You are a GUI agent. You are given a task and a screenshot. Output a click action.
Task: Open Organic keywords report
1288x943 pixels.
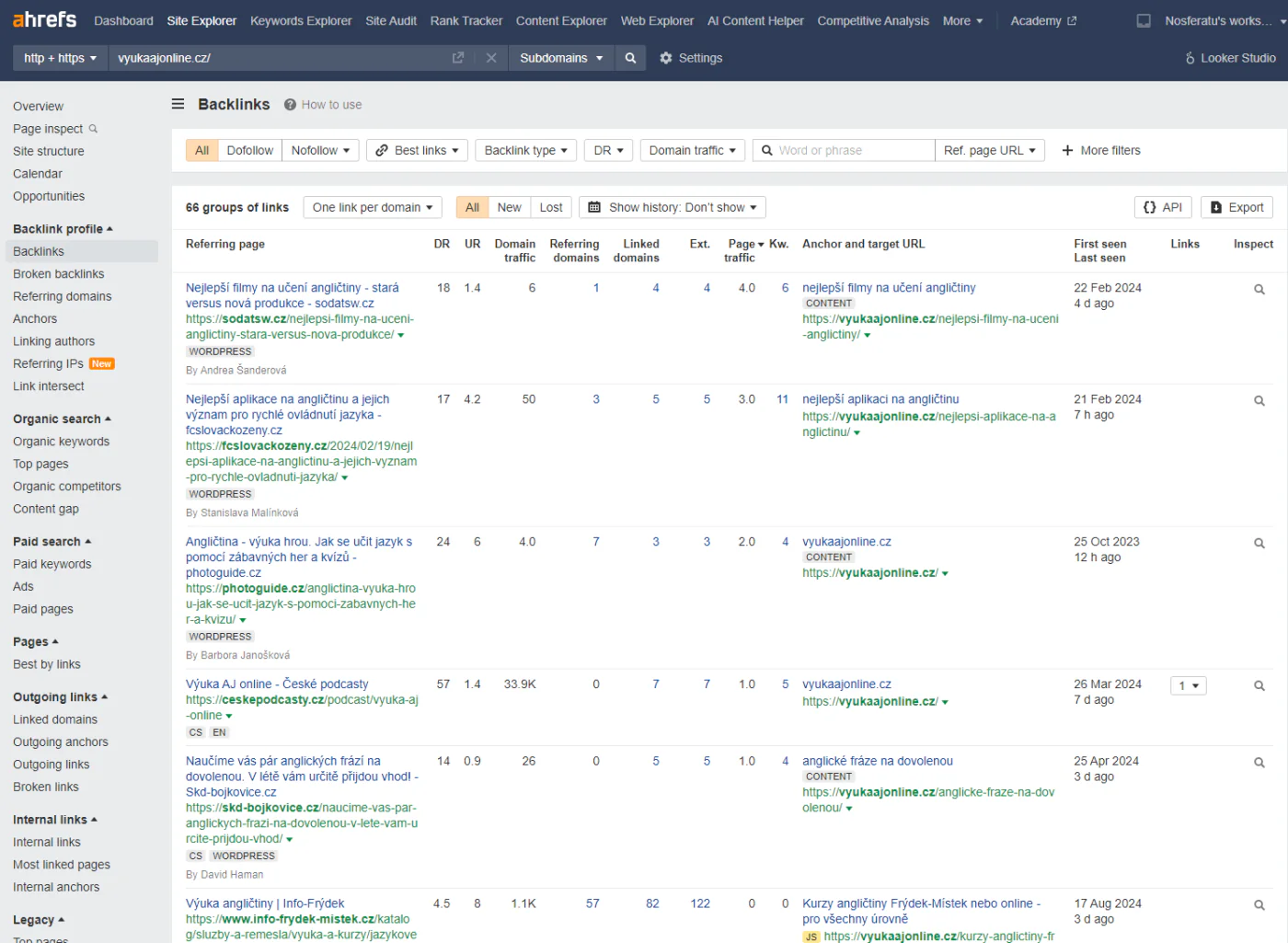[x=61, y=442]
